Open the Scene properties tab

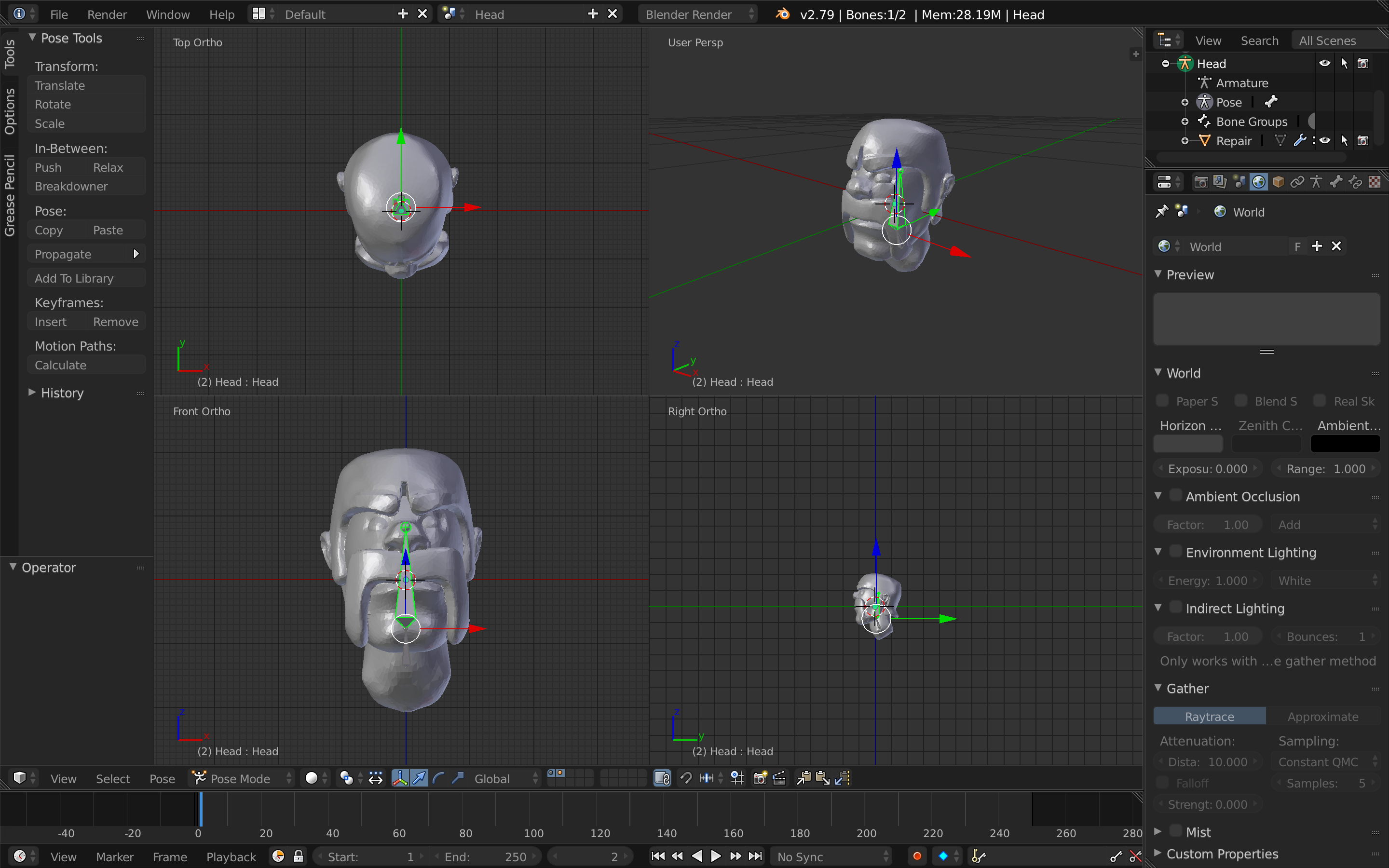point(1239,183)
